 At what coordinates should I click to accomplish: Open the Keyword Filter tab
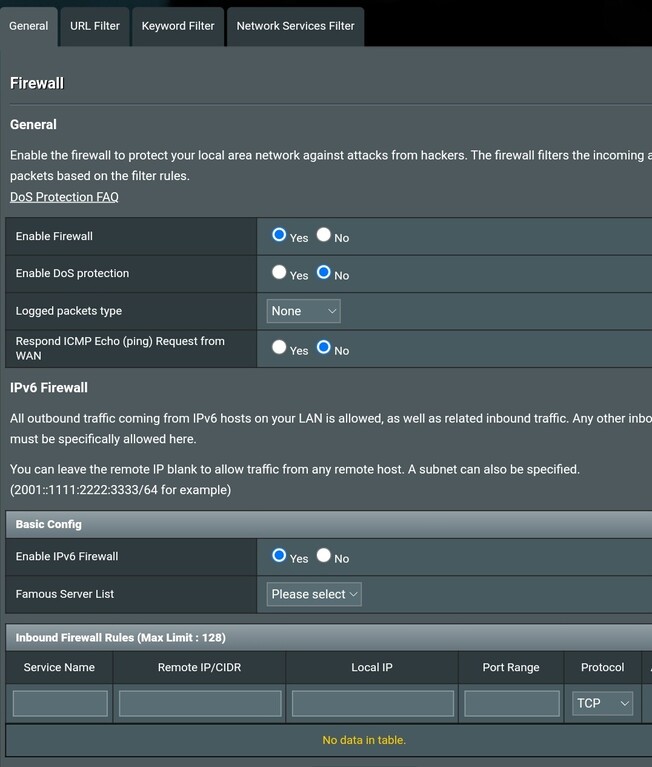tap(178, 26)
